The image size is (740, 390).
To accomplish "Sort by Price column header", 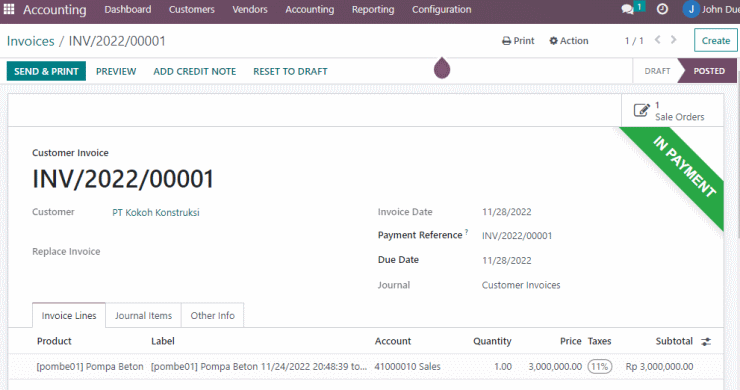I will tap(571, 341).
